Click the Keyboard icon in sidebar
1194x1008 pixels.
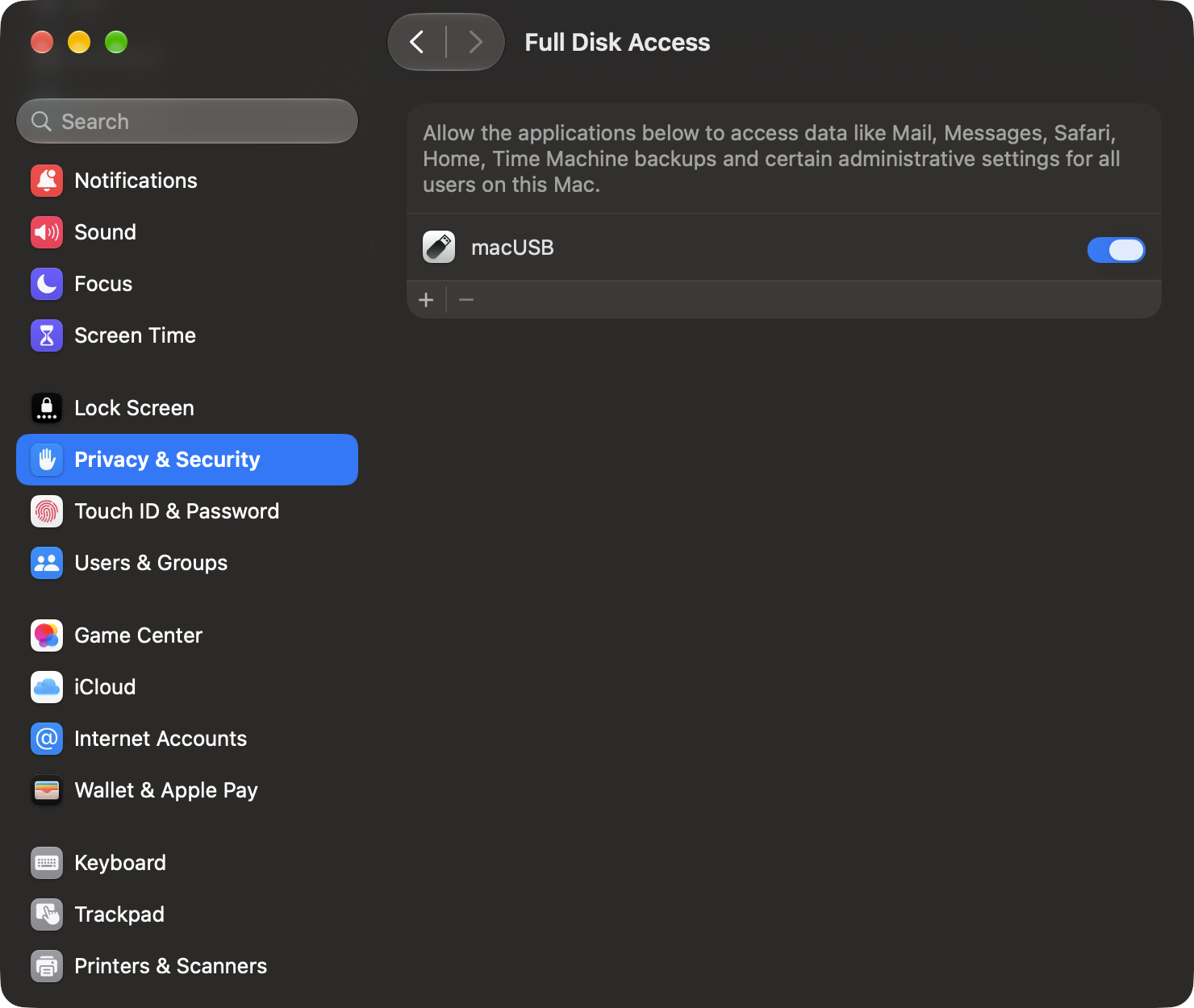click(47, 863)
